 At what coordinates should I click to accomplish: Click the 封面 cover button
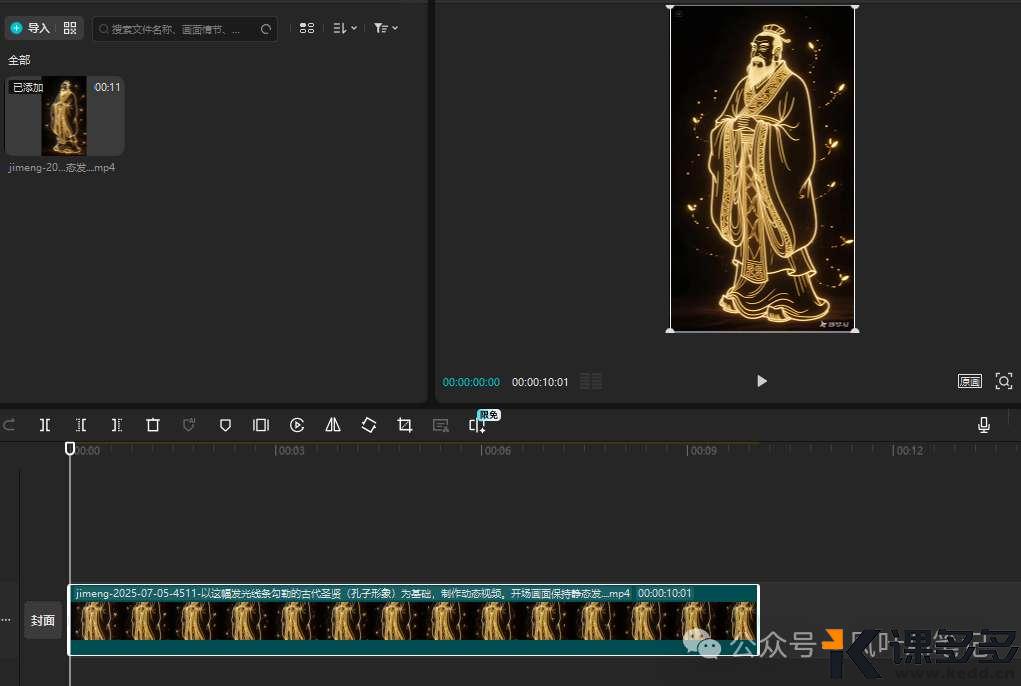tap(43, 620)
